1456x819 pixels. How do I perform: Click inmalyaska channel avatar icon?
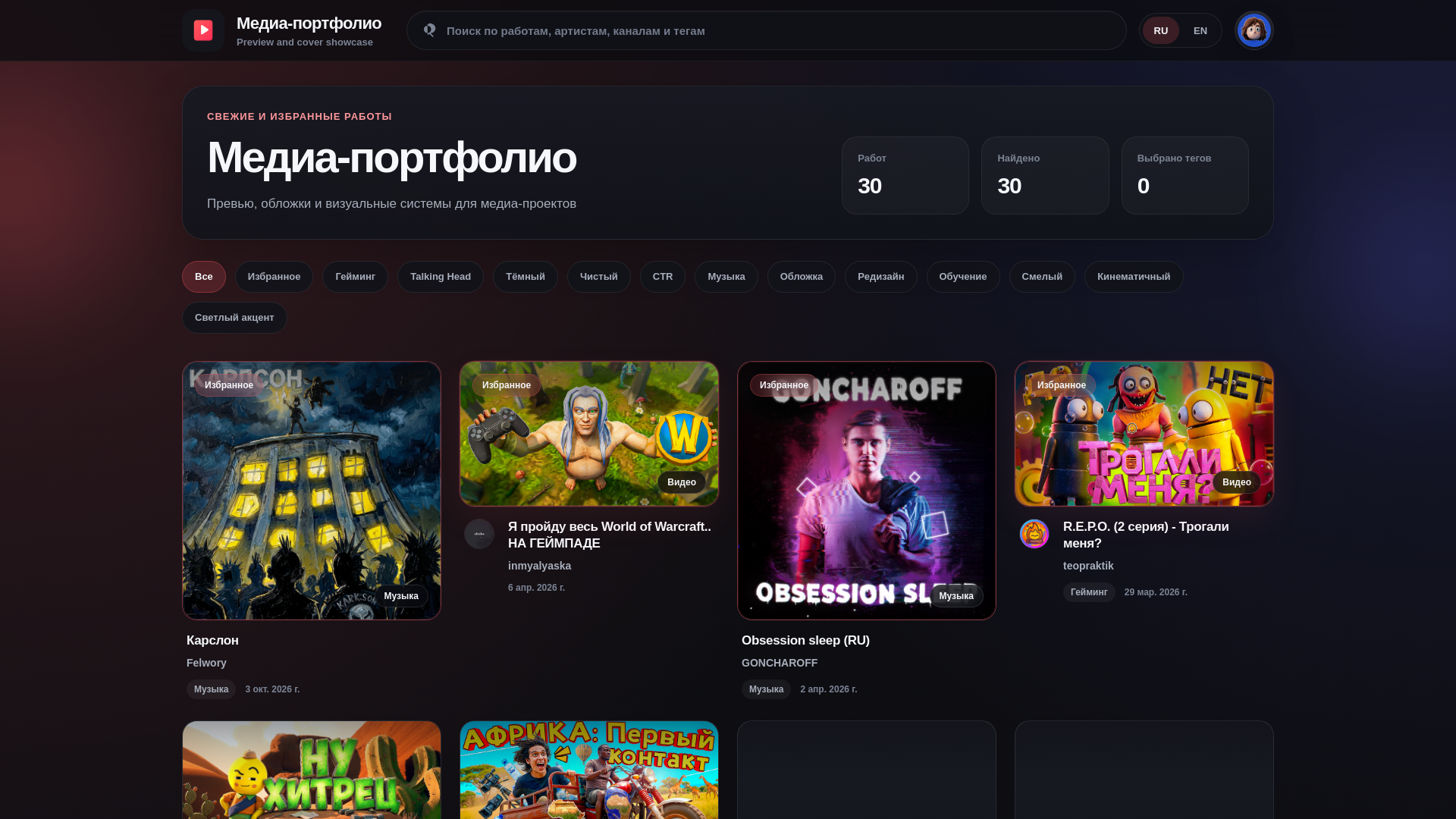coord(479,534)
